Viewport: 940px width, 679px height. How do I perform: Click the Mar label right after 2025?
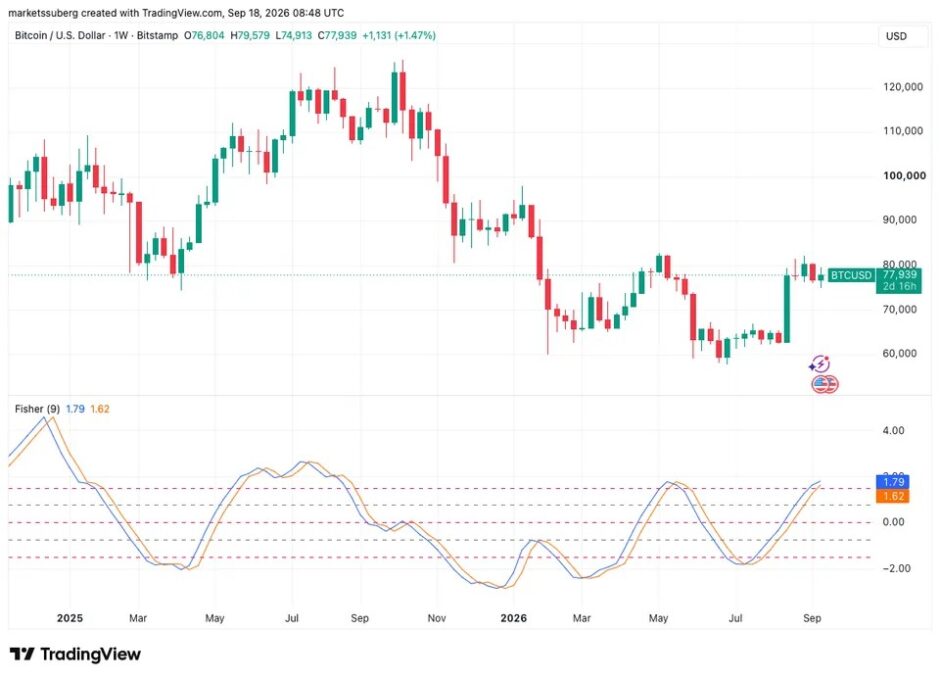point(138,618)
